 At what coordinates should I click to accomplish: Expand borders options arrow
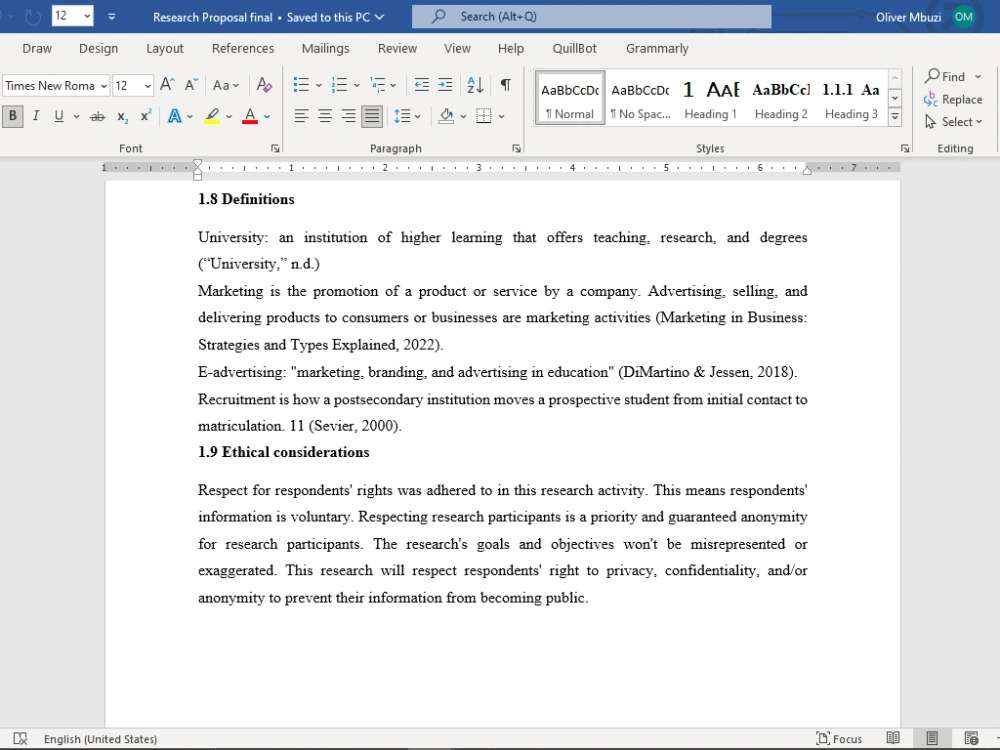point(501,116)
